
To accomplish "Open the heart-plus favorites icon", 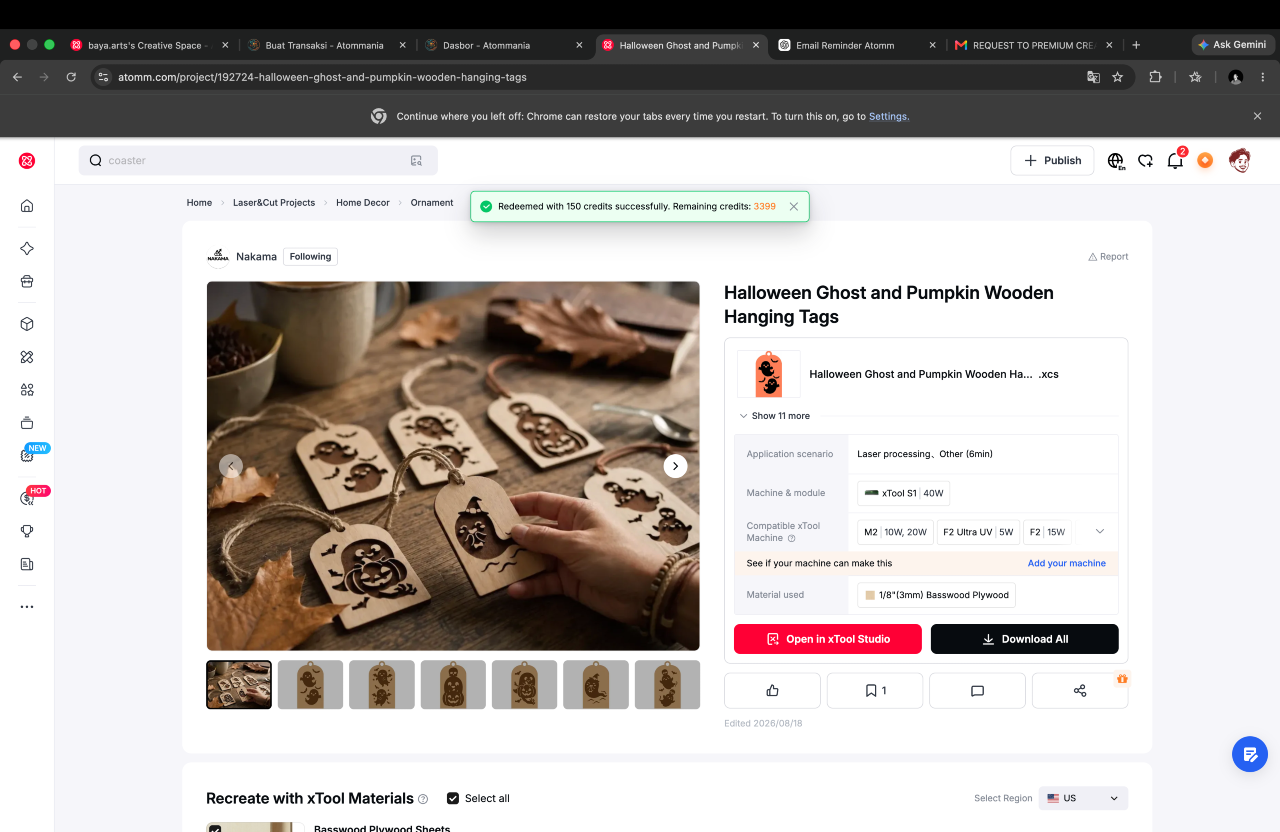I will (x=1146, y=161).
